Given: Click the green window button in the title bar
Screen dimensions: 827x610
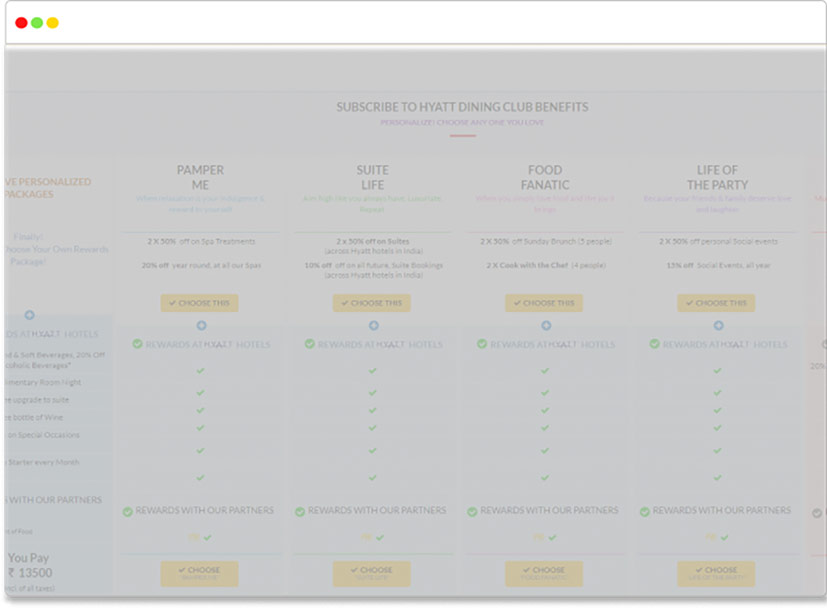Looking at the screenshot, I should click(x=37, y=23).
